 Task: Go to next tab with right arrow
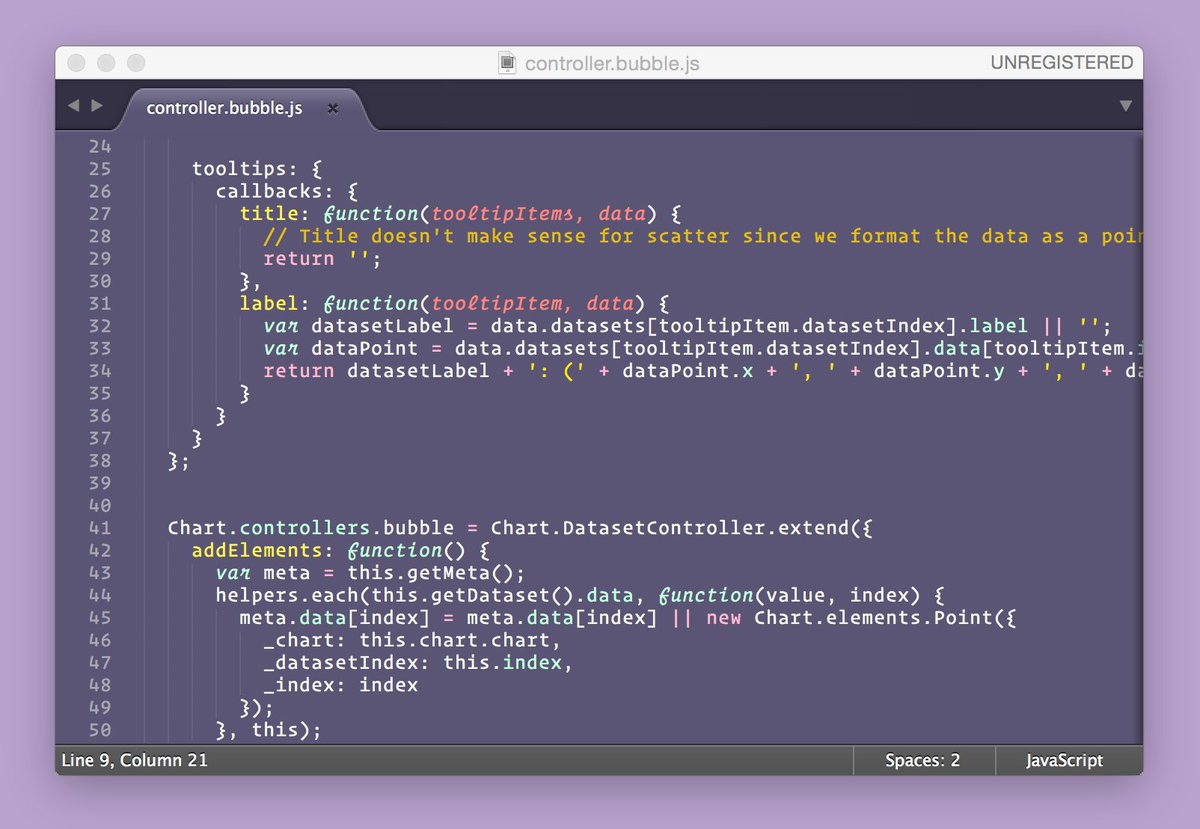click(97, 105)
